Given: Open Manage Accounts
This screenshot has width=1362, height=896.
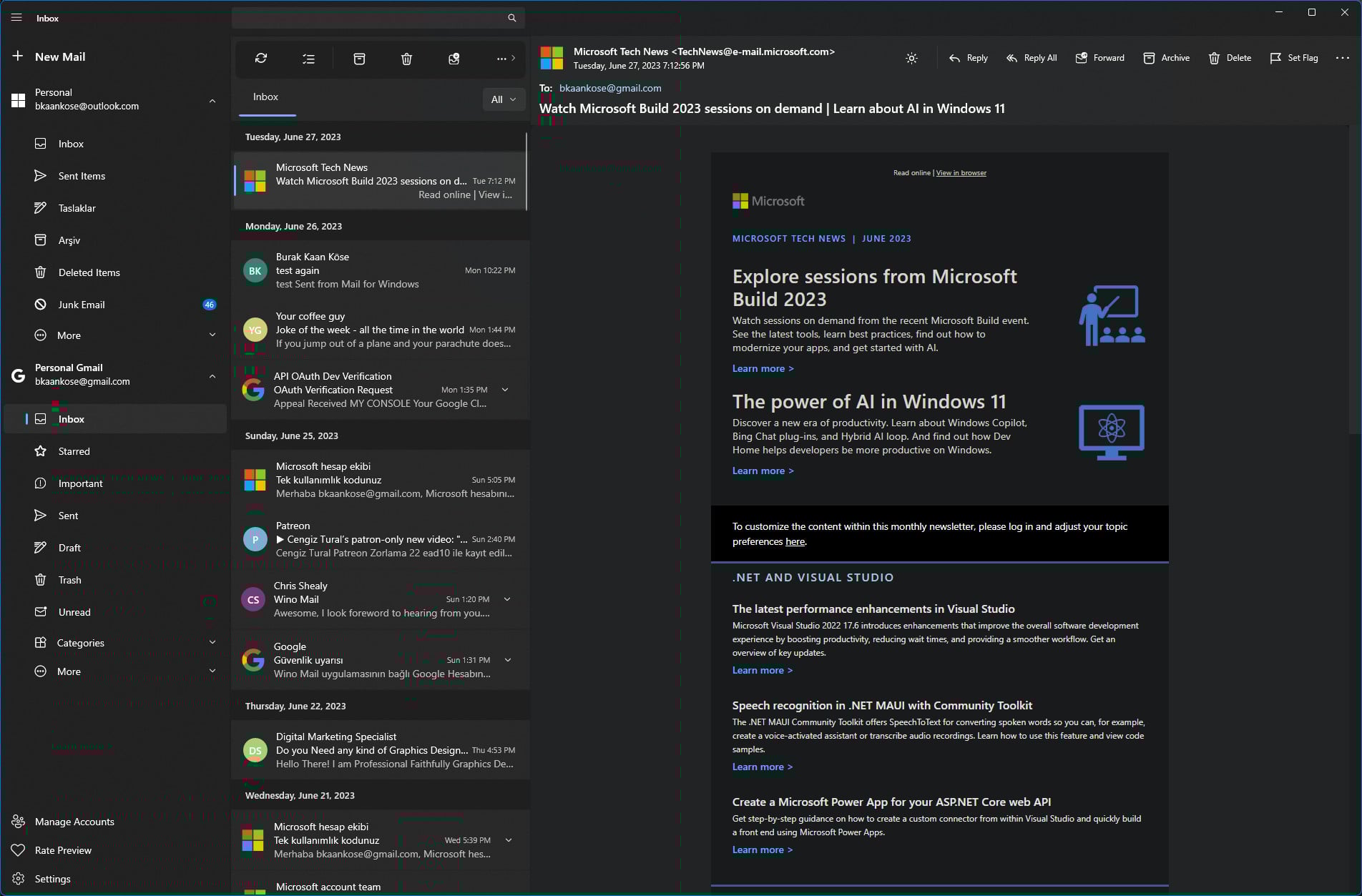Looking at the screenshot, I should click(x=74, y=822).
